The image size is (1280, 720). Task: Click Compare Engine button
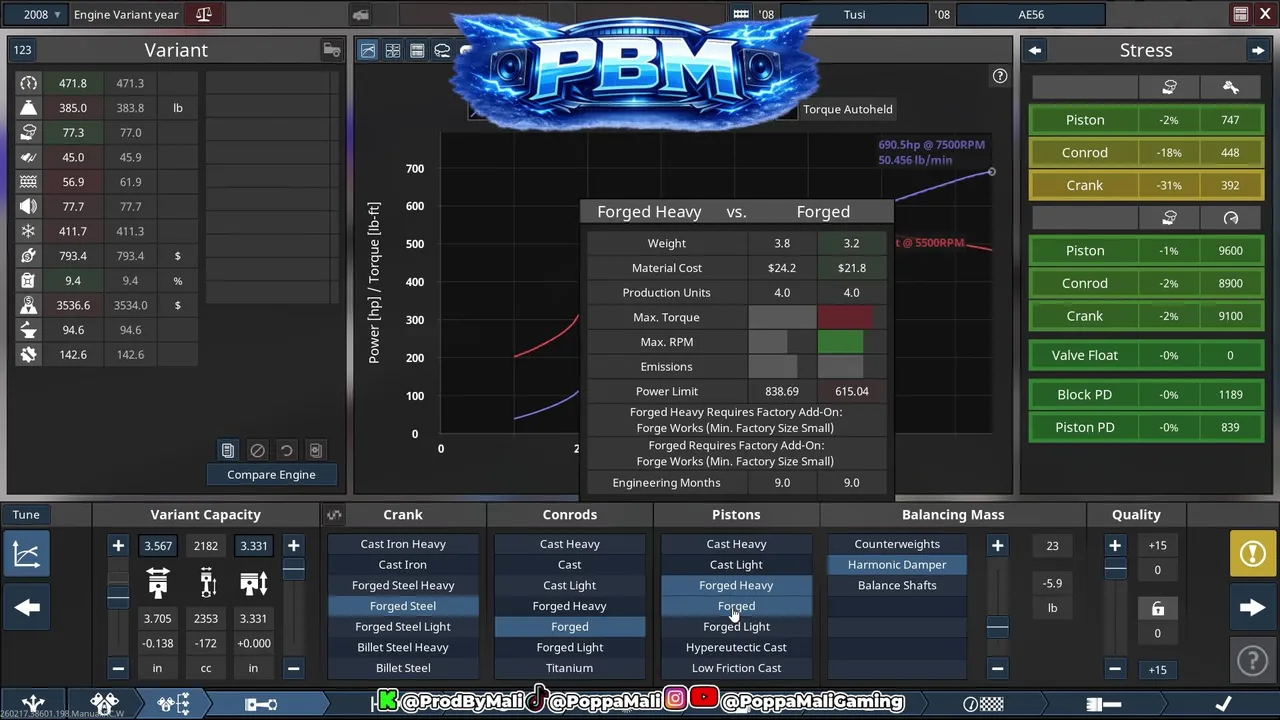point(271,475)
